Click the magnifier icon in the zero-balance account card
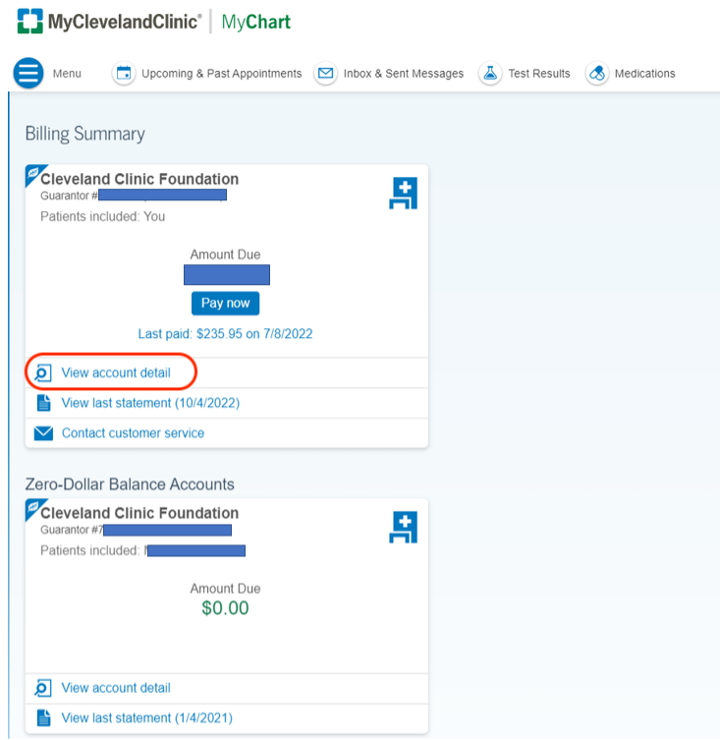The image size is (720, 740). coord(43,688)
